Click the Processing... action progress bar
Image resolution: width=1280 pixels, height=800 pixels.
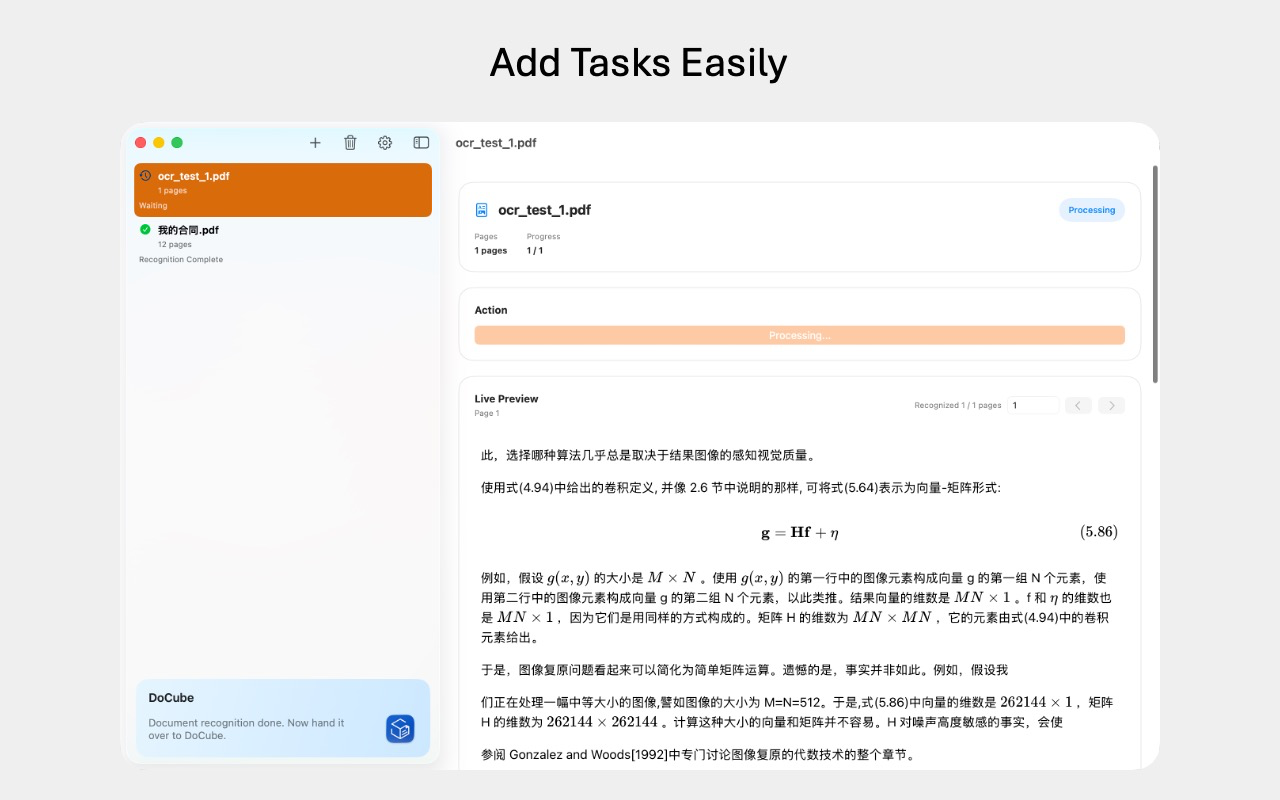[x=799, y=335]
